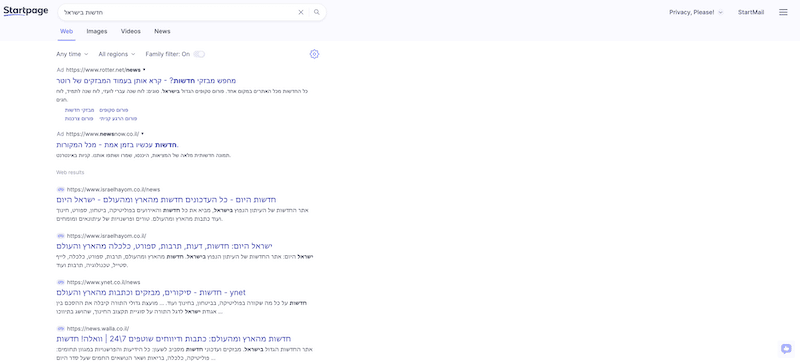Open StartMail link
This screenshot has width=800, height=362.
click(751, 12)
